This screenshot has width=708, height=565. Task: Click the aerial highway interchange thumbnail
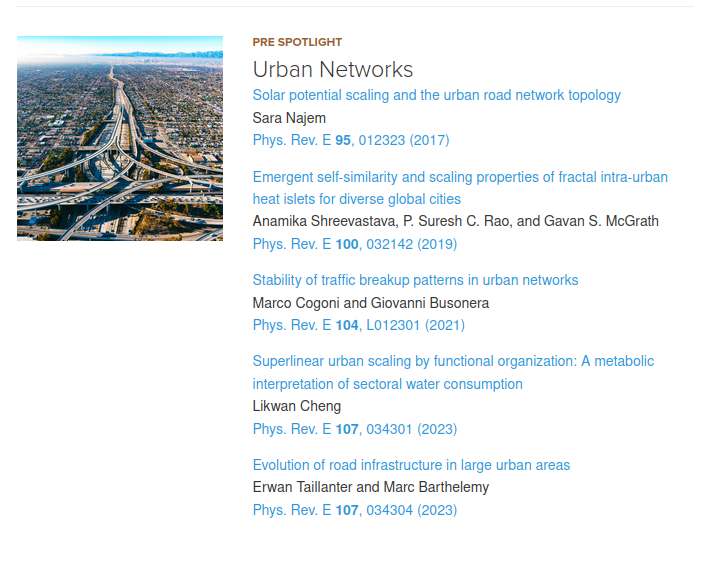pyautogui.click(x=120, y=138)
